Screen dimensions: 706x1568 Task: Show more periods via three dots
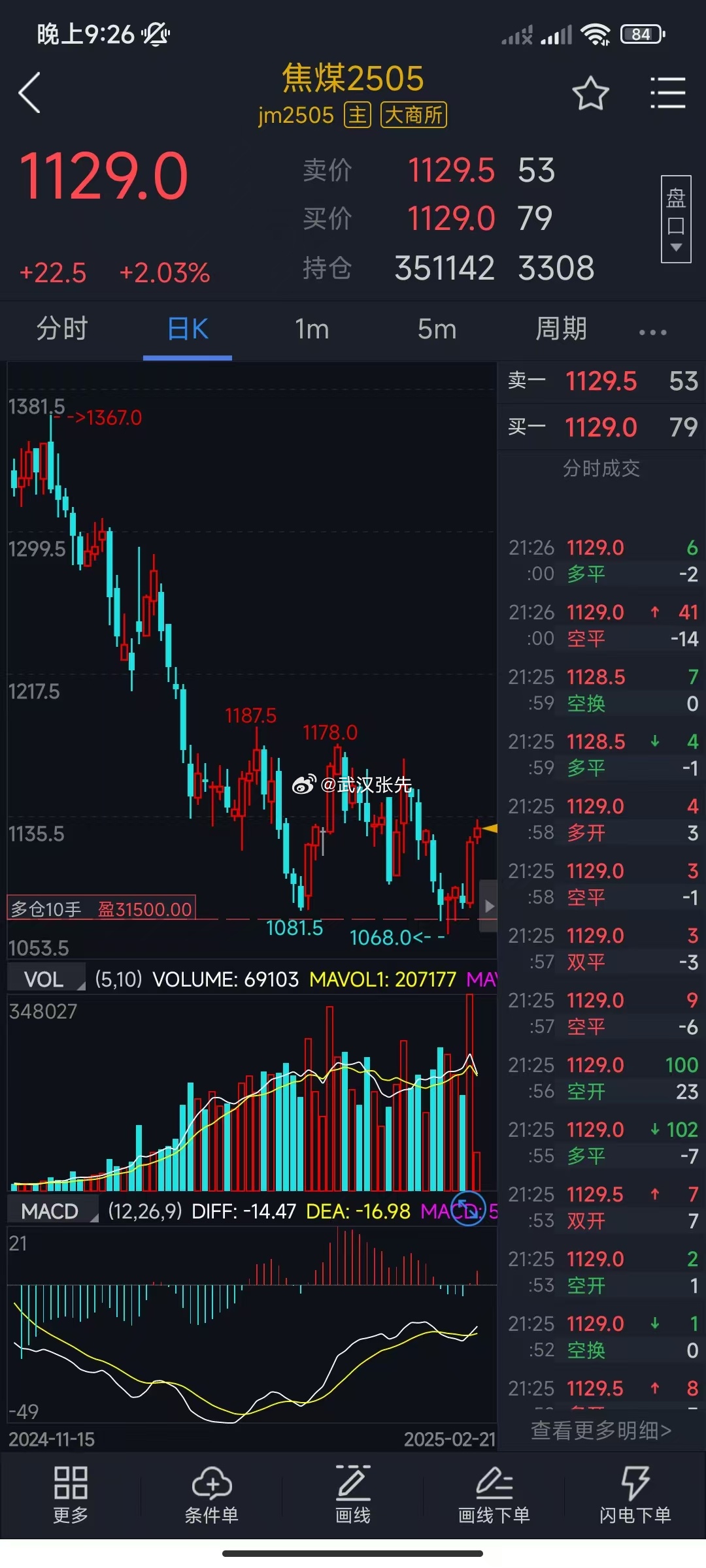click(652, 332)
